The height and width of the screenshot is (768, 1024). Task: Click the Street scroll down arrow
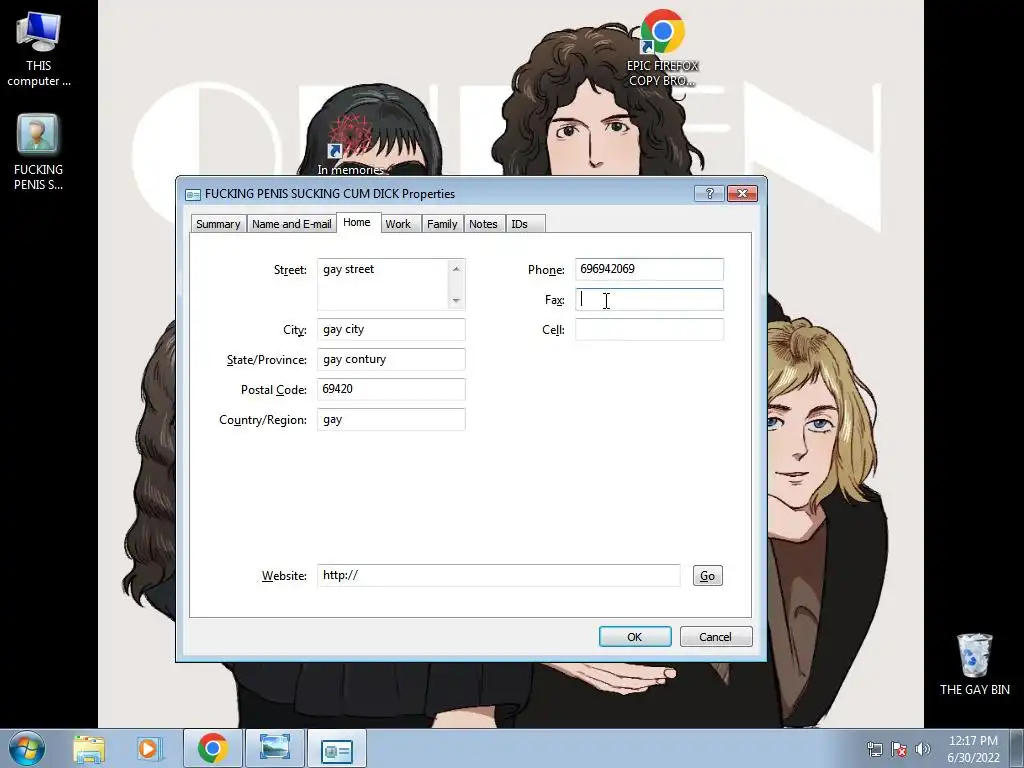tap(456, 300)
